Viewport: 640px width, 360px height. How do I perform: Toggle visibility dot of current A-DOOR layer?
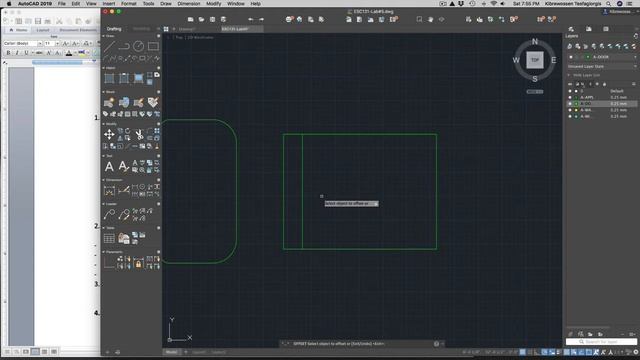571,57
